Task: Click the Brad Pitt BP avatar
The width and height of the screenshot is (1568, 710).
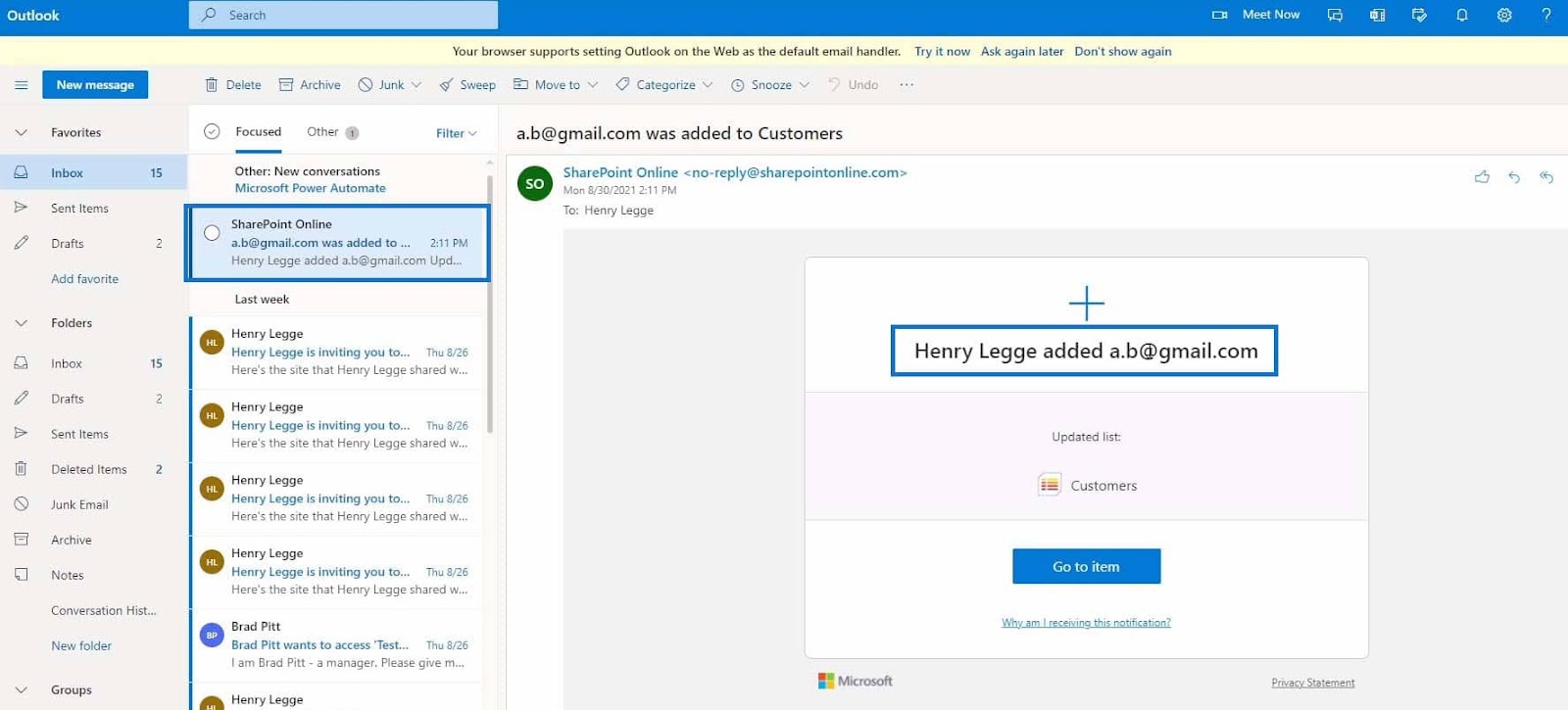Action: pos(212,635)
